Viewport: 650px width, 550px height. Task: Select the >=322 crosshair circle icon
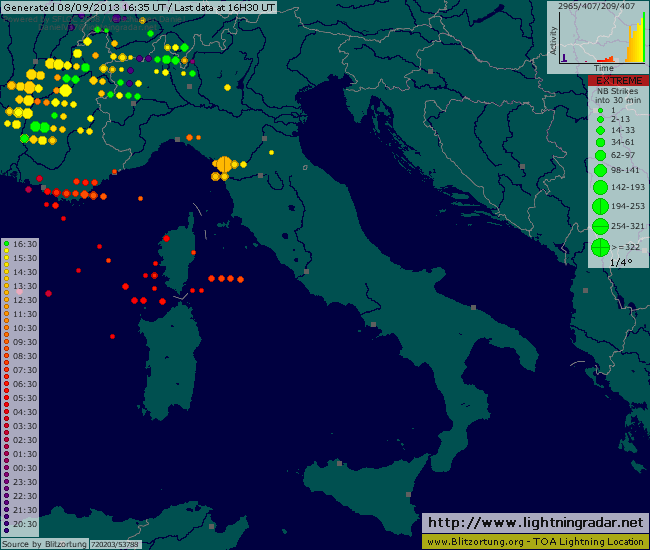tap(600, 247)
